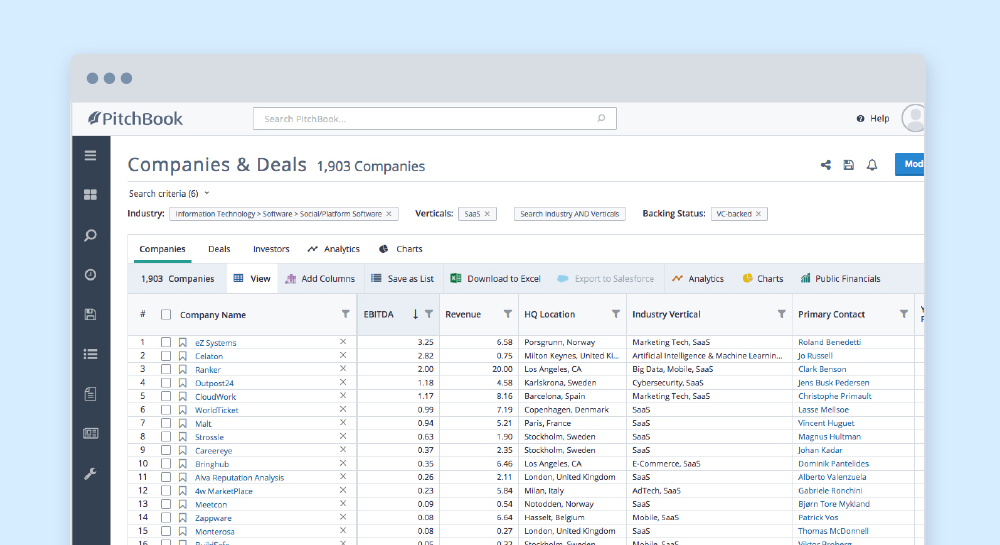The height and width of the screenshot is (545, 1000).
Task: Click Save as List
Action: coord(402,279)
